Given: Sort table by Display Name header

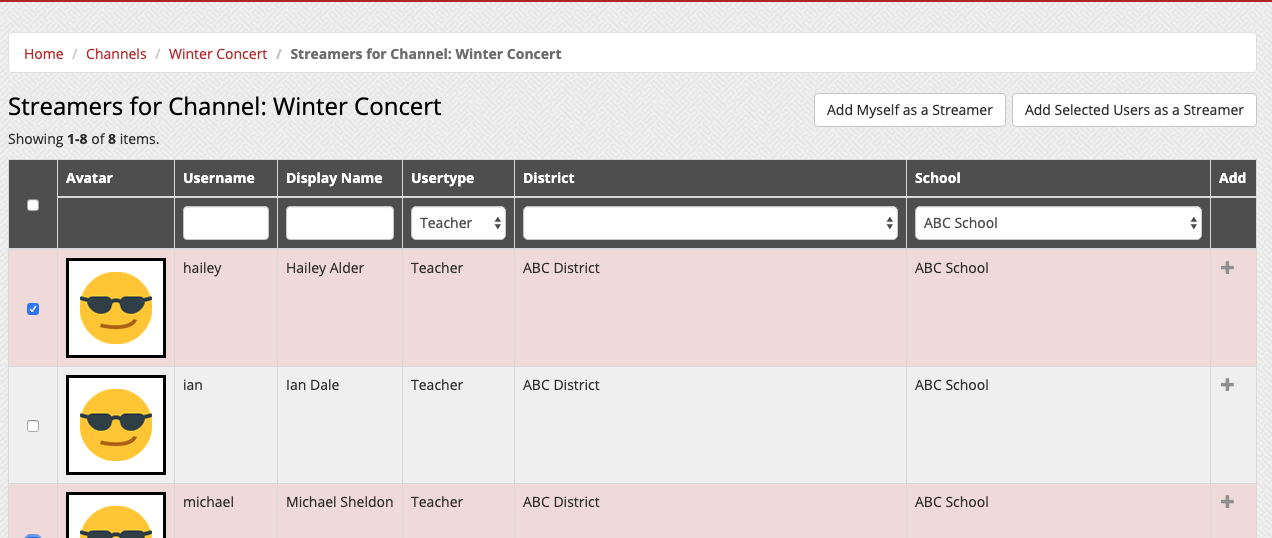Looking at the screenshot, I should coord(334,178).
